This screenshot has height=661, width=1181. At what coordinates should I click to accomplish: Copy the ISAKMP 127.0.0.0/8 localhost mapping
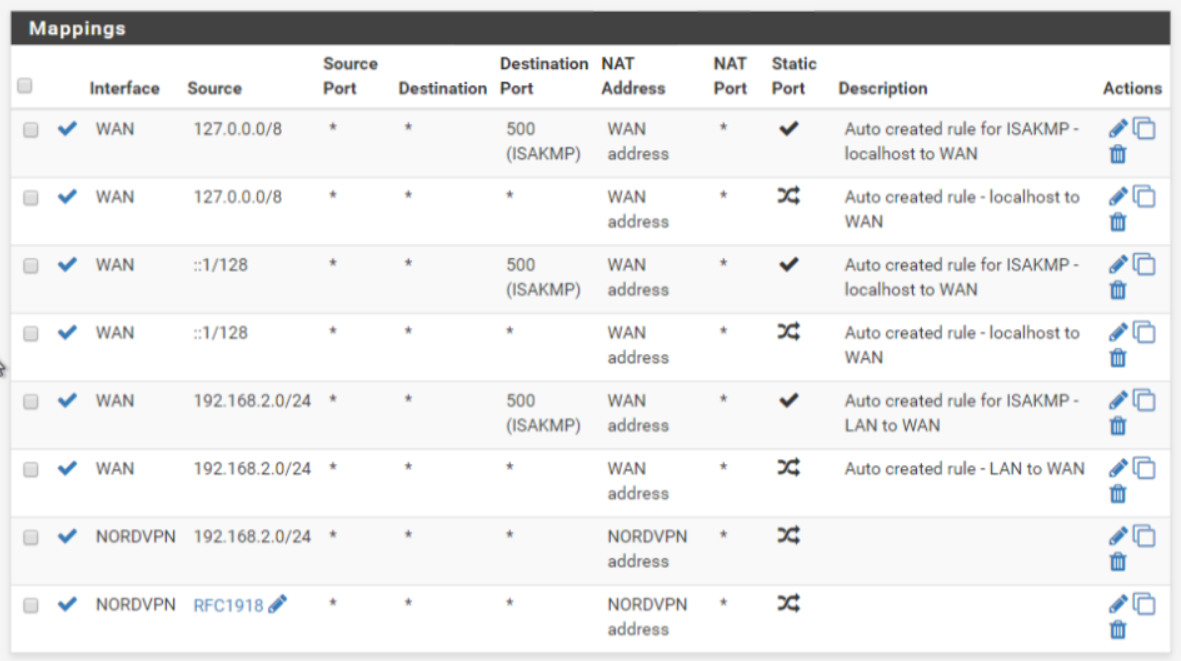pos(1144,129)
